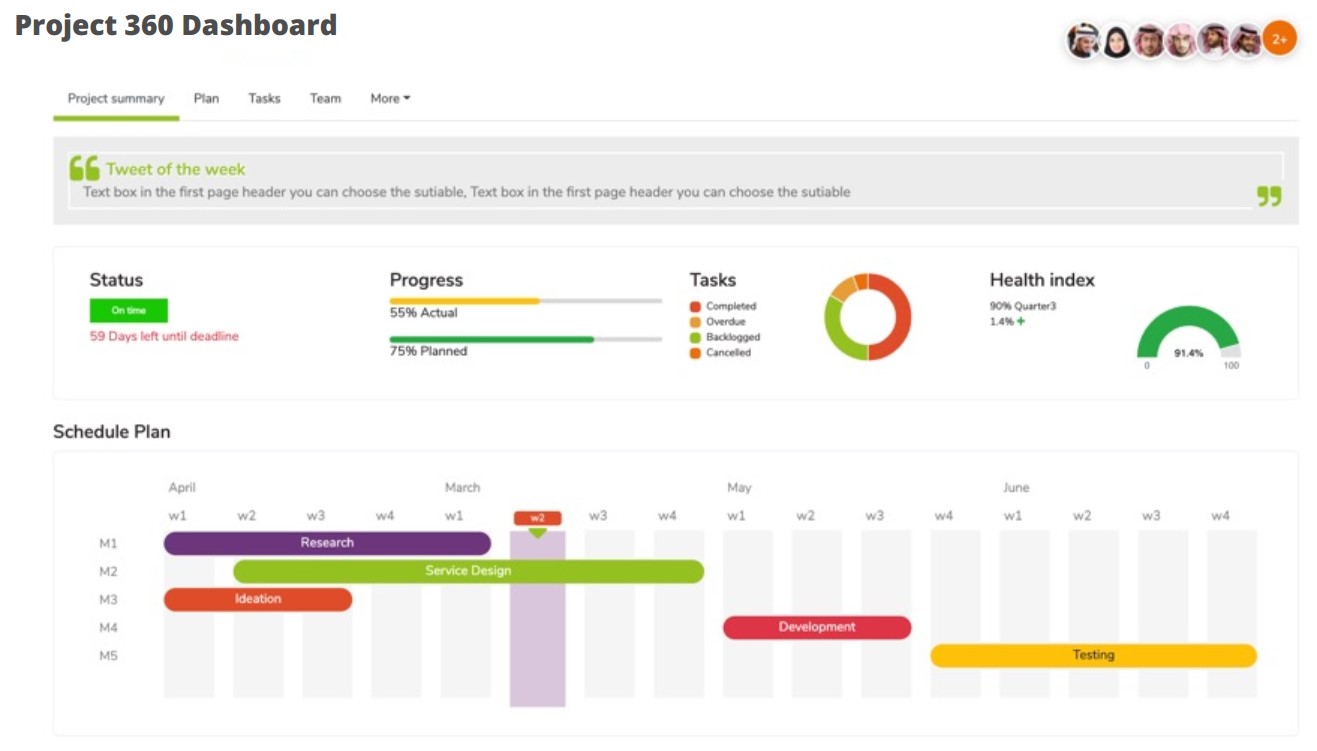Click the orange 2+ team members badge
Screen dimensions: 1317x751
[x=1279, y=40]
